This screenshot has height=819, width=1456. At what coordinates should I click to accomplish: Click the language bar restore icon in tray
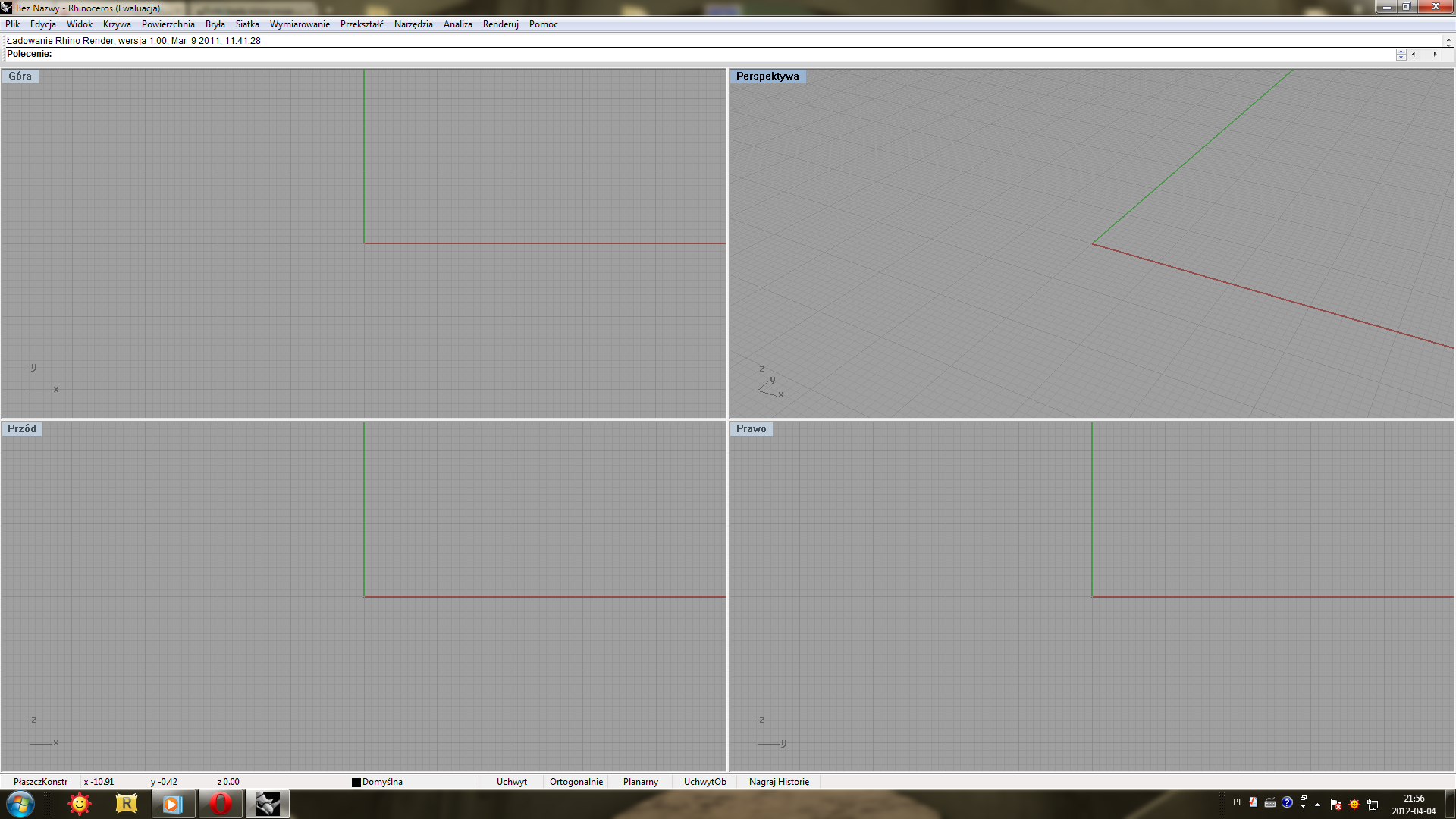1304,798
